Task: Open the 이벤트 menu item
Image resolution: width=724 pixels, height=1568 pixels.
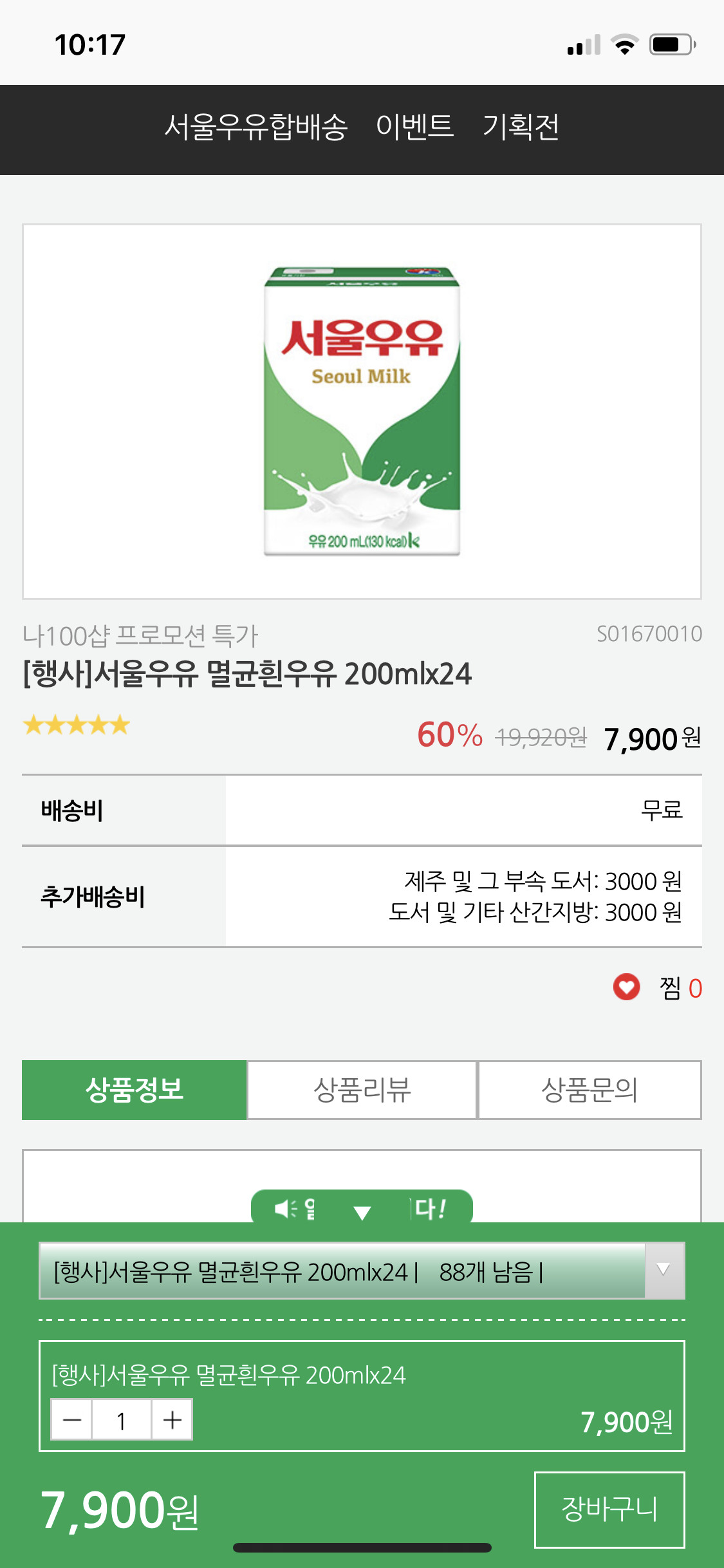Action: (x=414, y=127)
